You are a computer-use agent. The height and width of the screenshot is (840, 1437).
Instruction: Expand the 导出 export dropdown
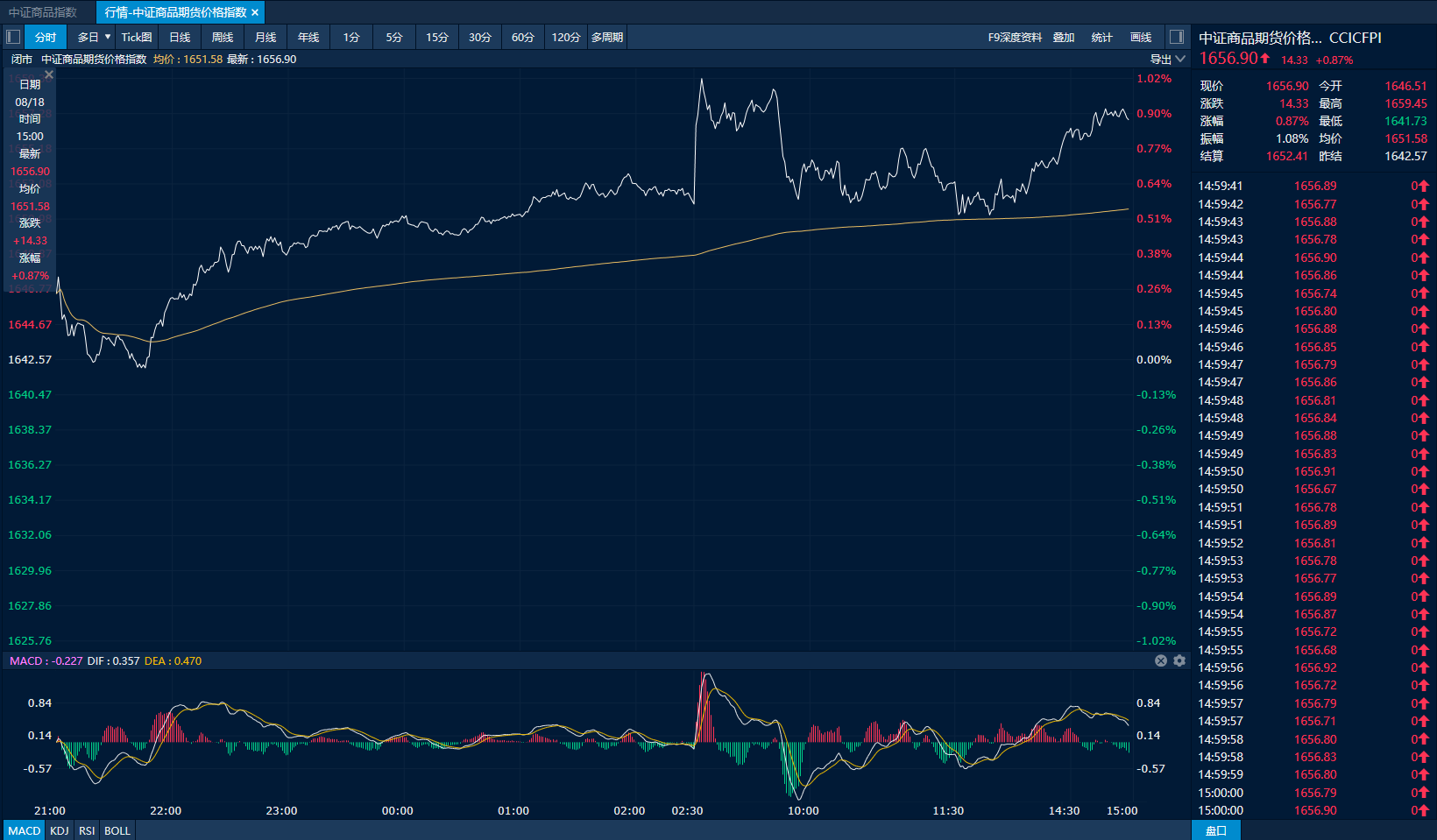click(x=1168, y=60)
